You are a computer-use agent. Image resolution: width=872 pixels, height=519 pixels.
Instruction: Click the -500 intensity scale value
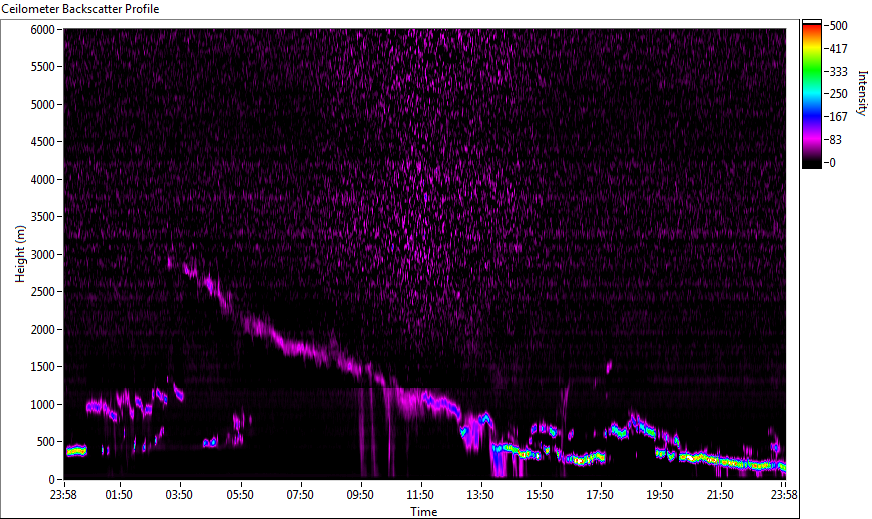[x=836, y=26]
